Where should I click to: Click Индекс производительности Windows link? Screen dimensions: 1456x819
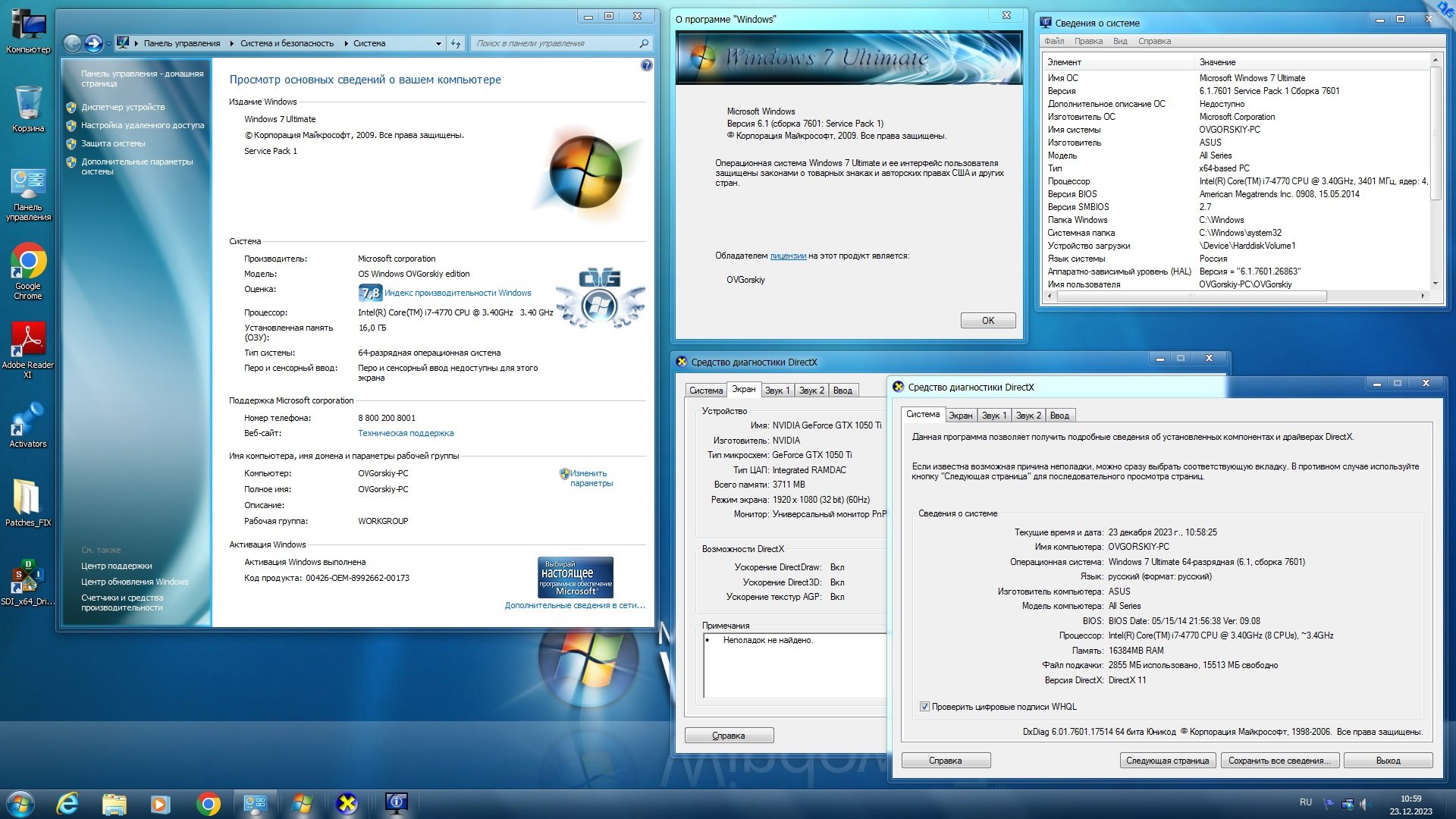click(x=457, y=292)
